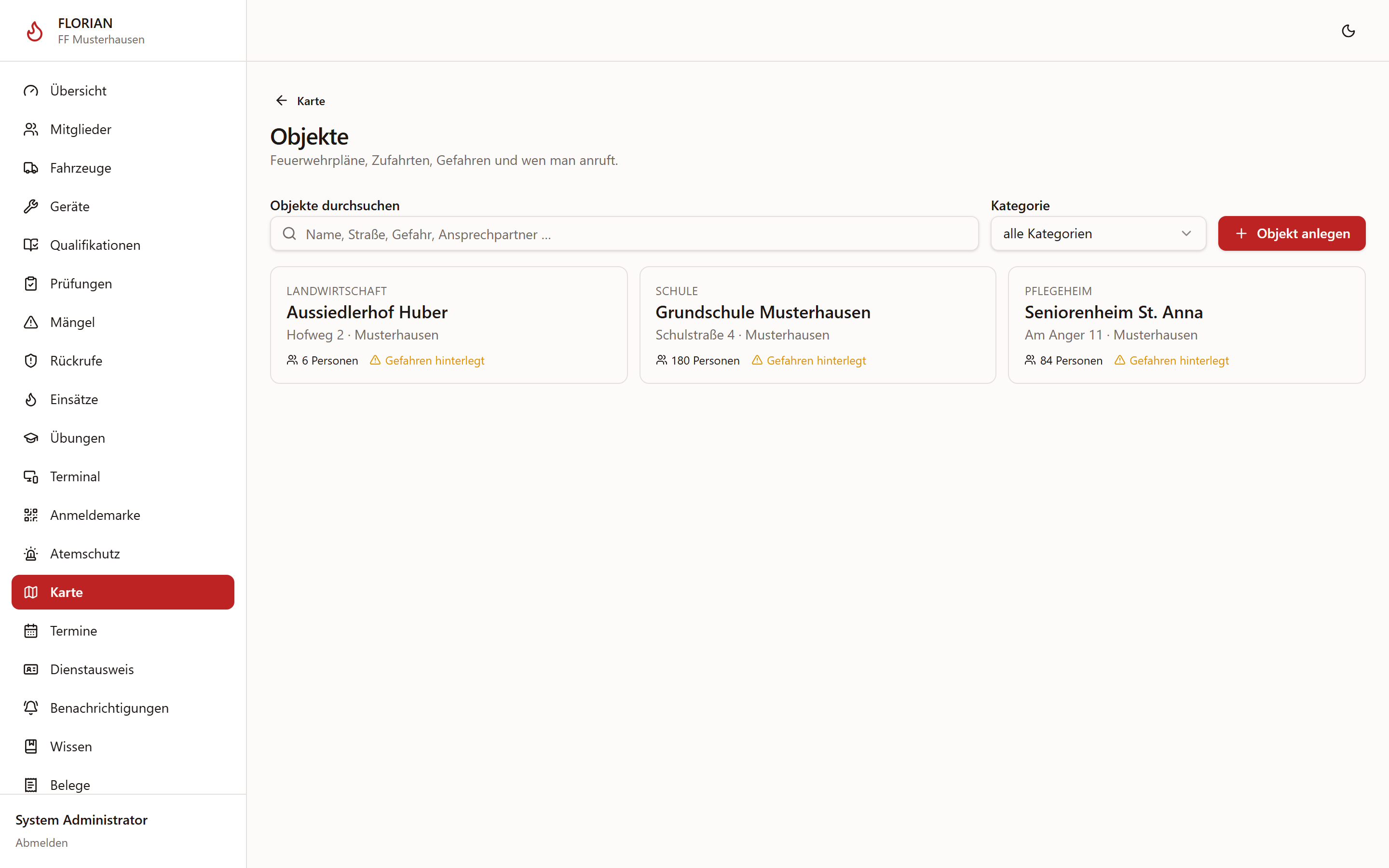Focus the Objekte durchsuchen search field
Viewport: 1389px width, 868px height.
pos(624,234)
